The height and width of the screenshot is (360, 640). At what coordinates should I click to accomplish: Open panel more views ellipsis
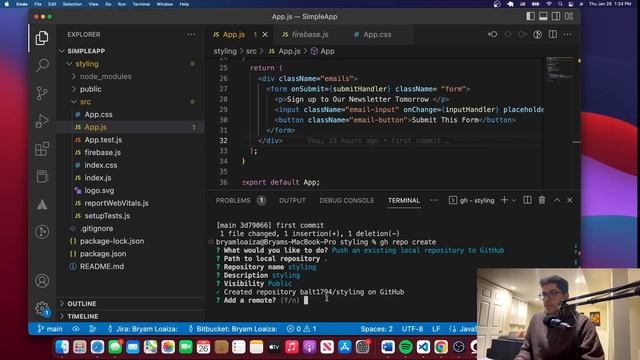pos(434,200)
